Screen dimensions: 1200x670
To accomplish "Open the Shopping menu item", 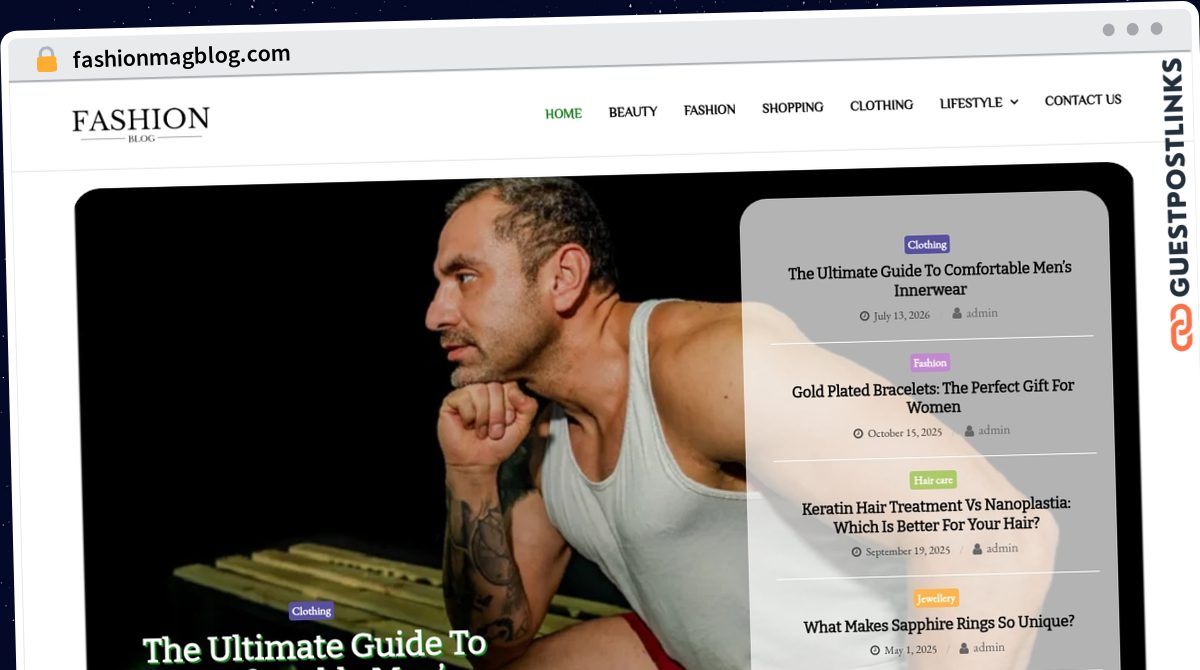I will tap(793, 108).
